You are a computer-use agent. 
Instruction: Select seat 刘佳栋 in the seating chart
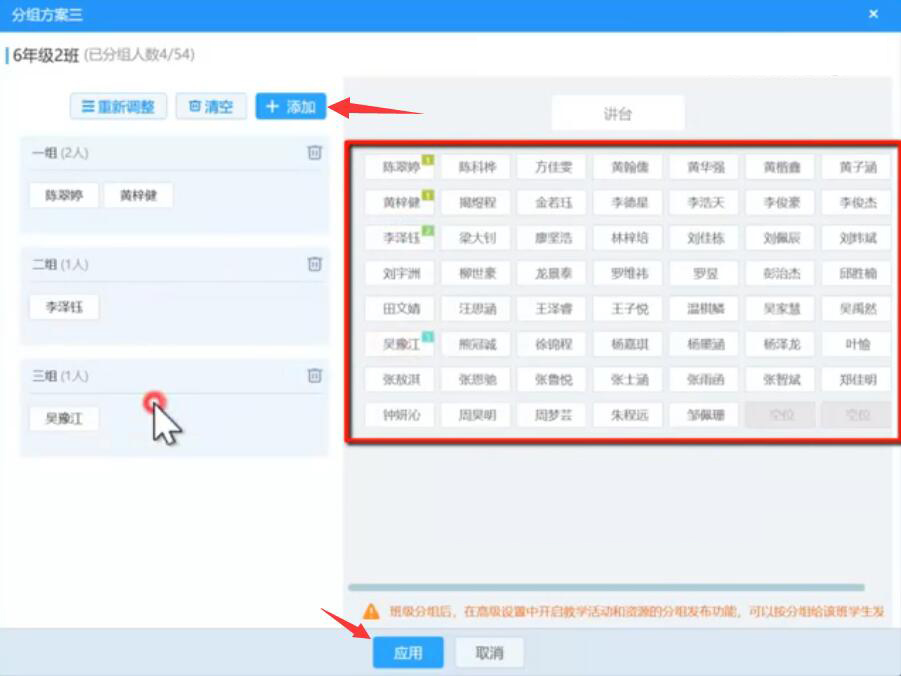click(x=705, y=238)
